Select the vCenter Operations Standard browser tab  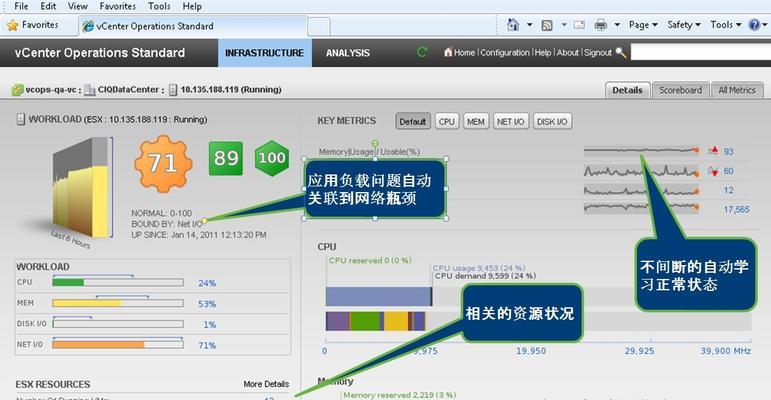click(193, 26)
